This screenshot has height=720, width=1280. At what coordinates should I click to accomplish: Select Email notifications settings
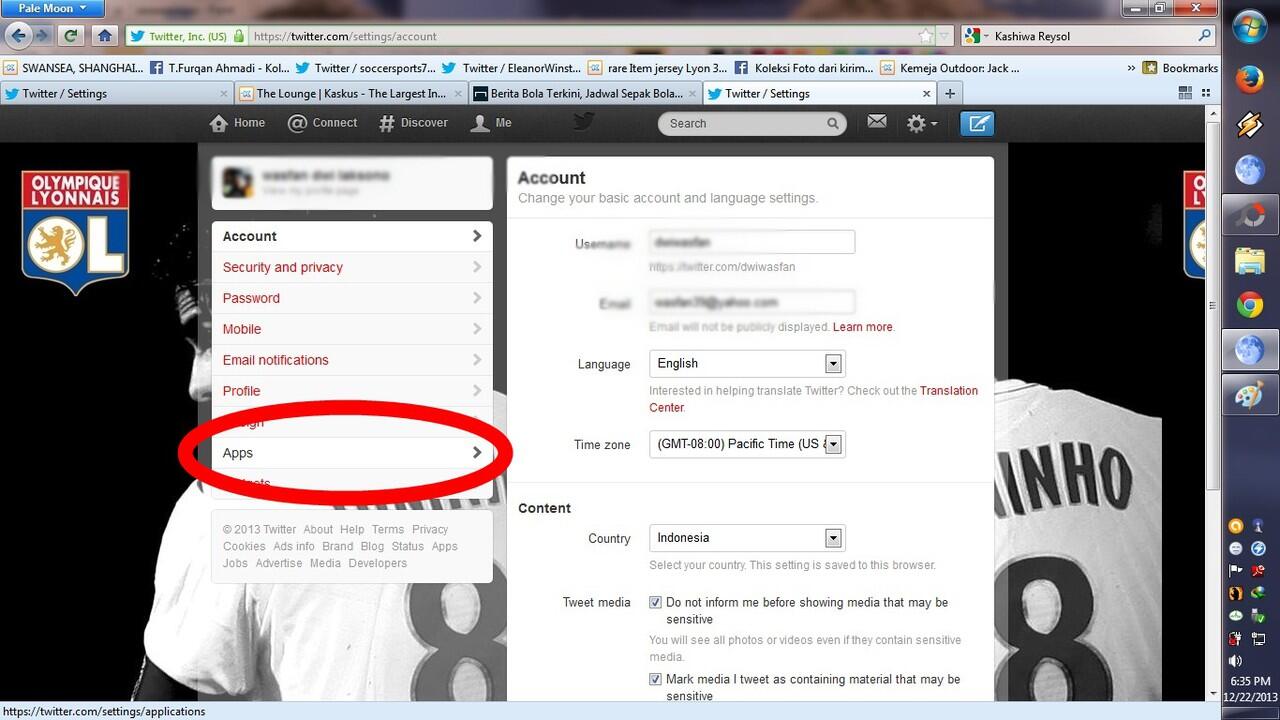[x=351, y=360]
